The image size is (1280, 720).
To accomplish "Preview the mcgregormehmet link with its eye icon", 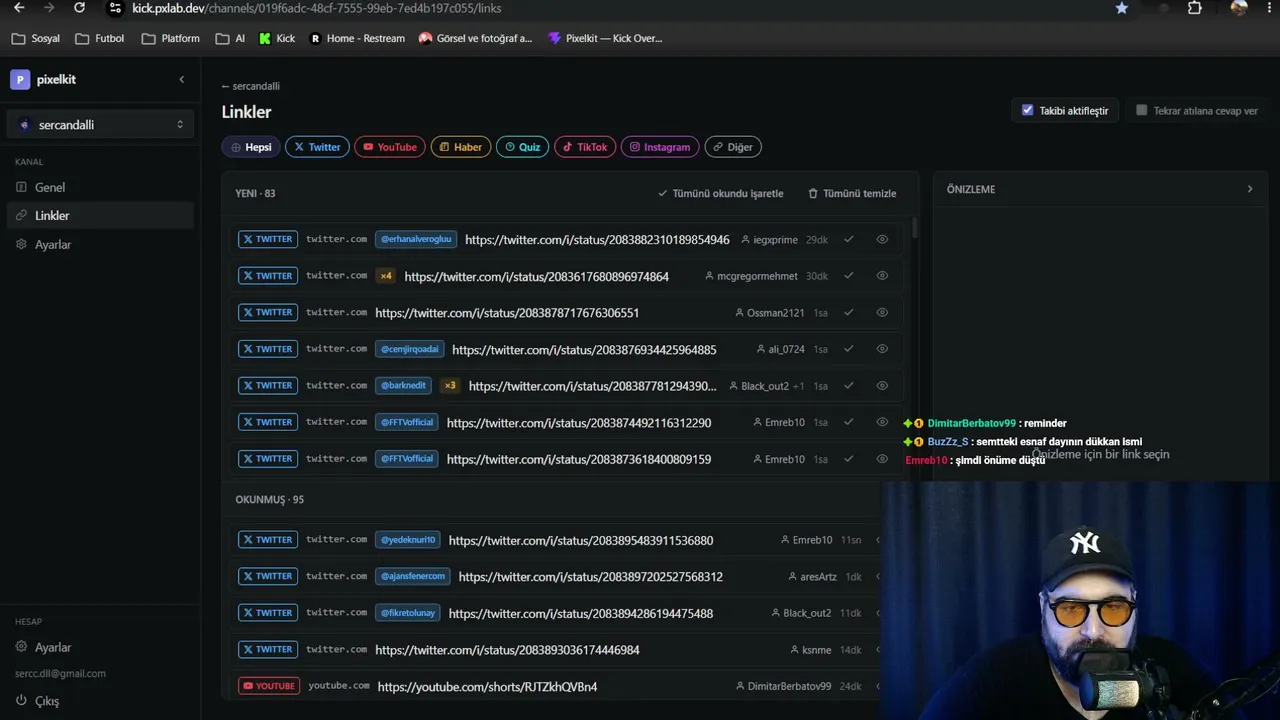I will click(882, 276).
